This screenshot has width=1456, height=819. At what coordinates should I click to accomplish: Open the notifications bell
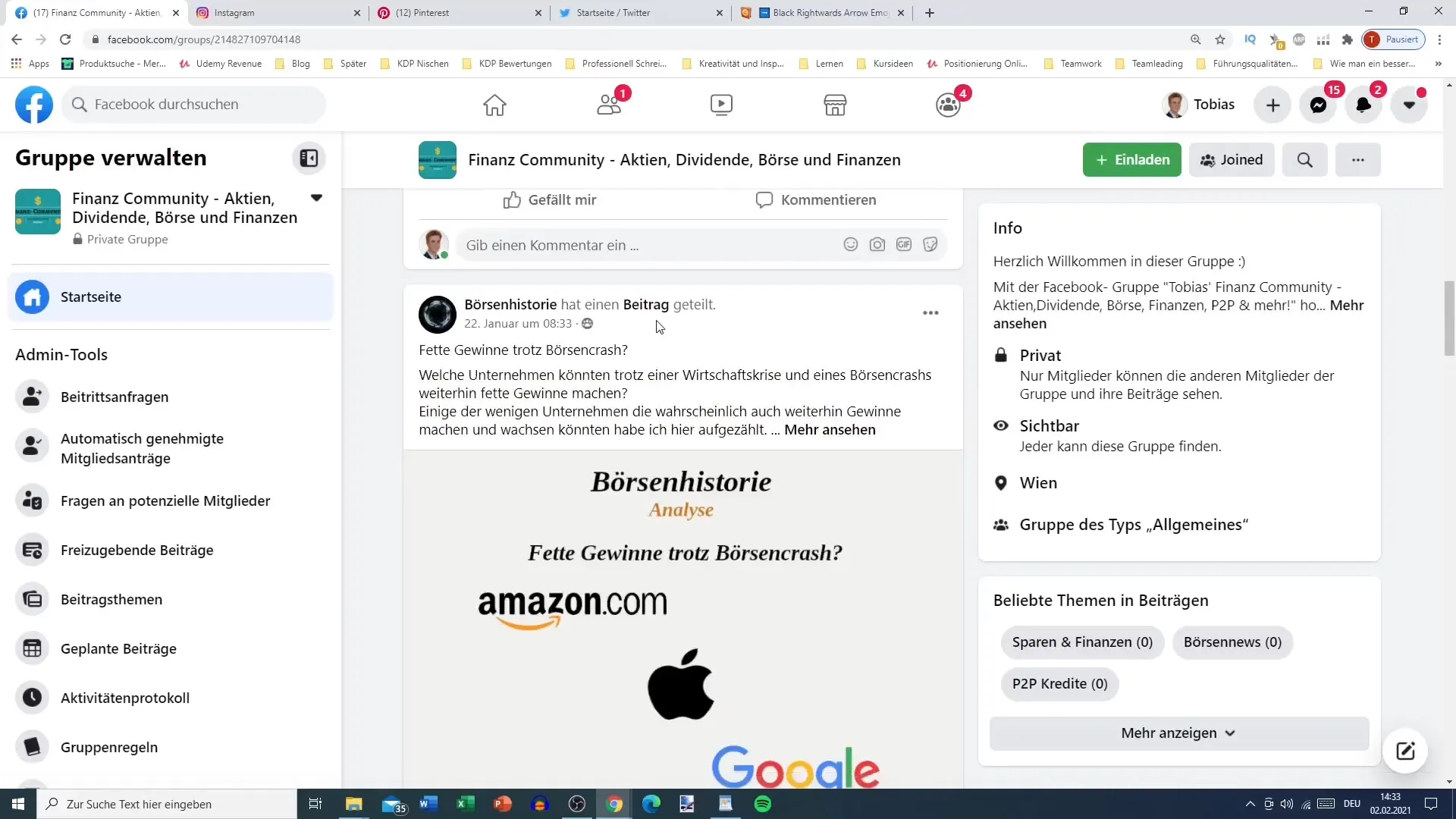tap(1363, 105)
